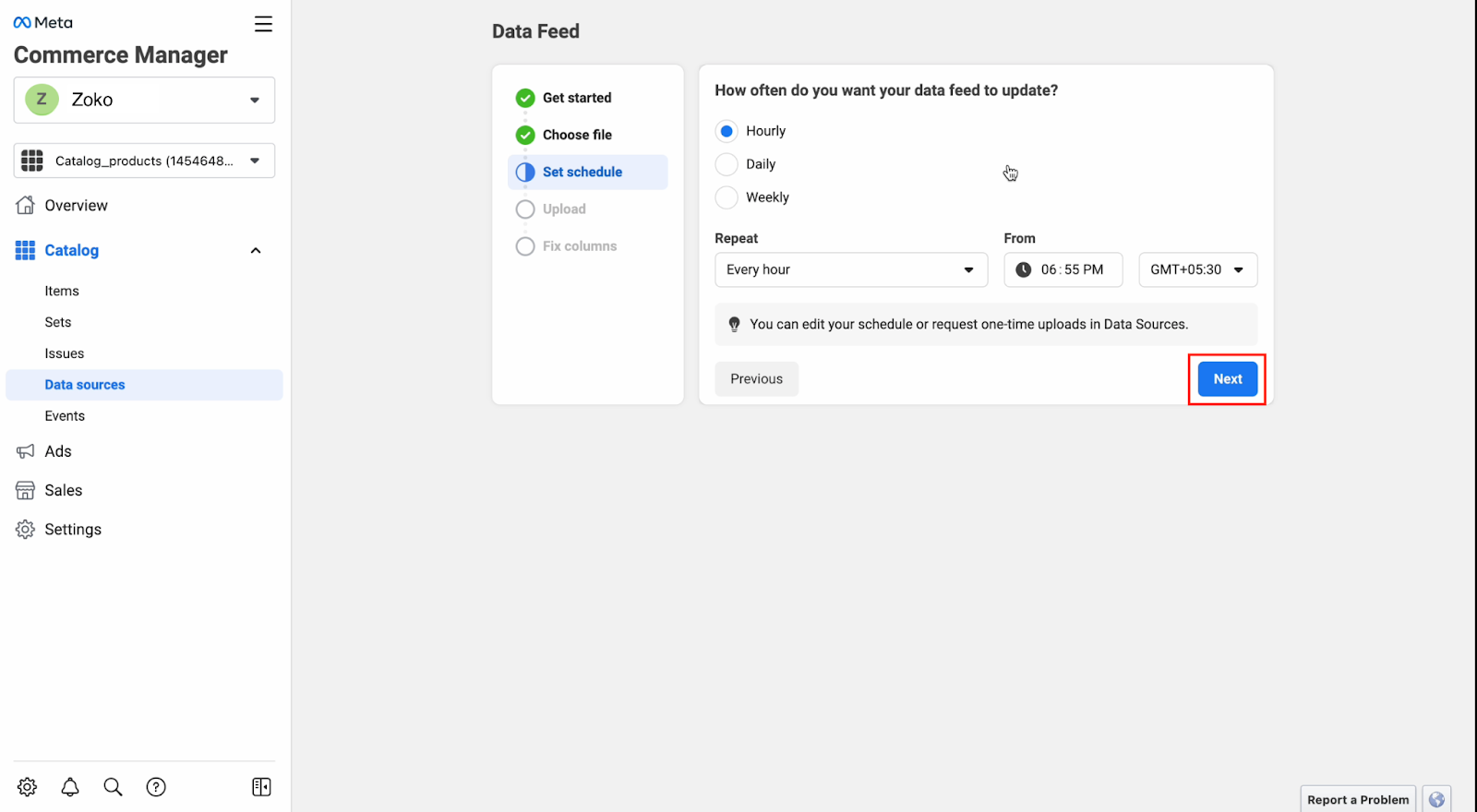Open the hamburger menu icon

click(263, 24)
